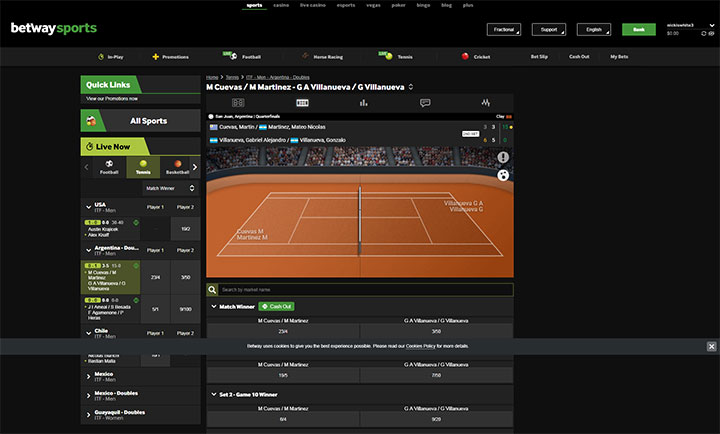Image resolution: width=720 pixels, height=434 pixels.
Task: Filter Live Now by Tennis
Action: point(143,167)
